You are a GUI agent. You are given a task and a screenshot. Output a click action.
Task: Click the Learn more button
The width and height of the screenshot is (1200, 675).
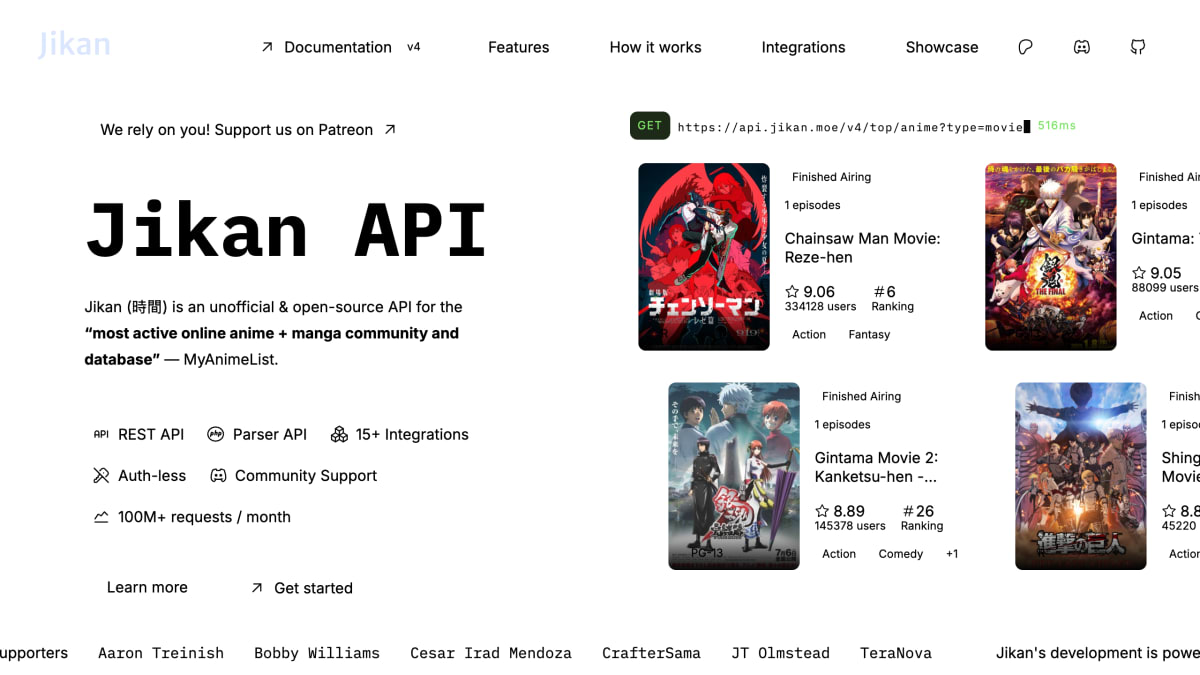(147, 587)
